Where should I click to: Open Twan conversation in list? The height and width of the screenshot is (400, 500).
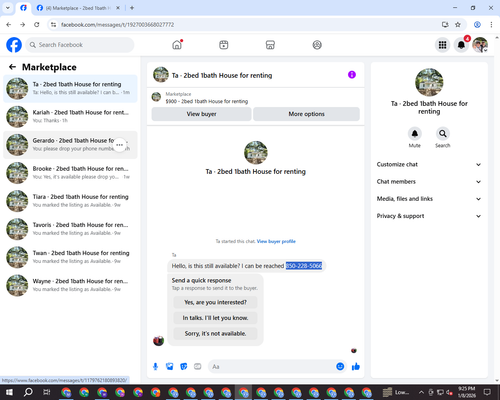70,257
